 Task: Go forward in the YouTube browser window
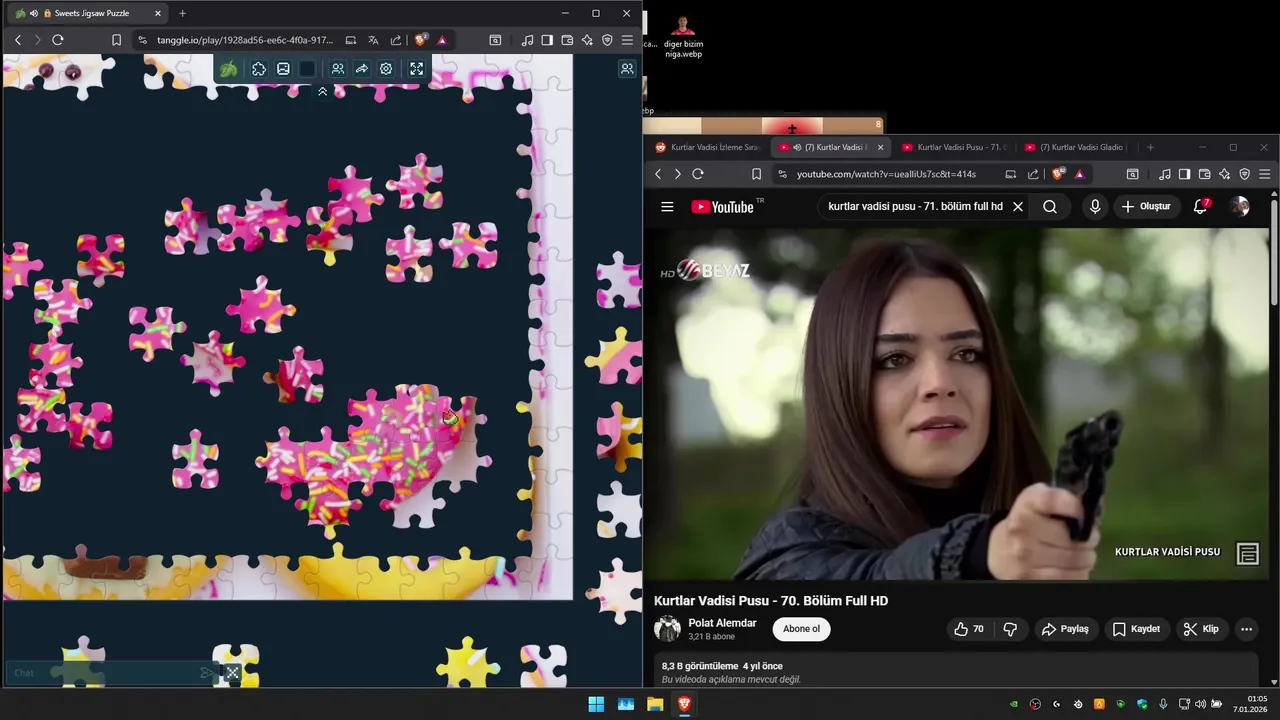[x=677, y=174]
